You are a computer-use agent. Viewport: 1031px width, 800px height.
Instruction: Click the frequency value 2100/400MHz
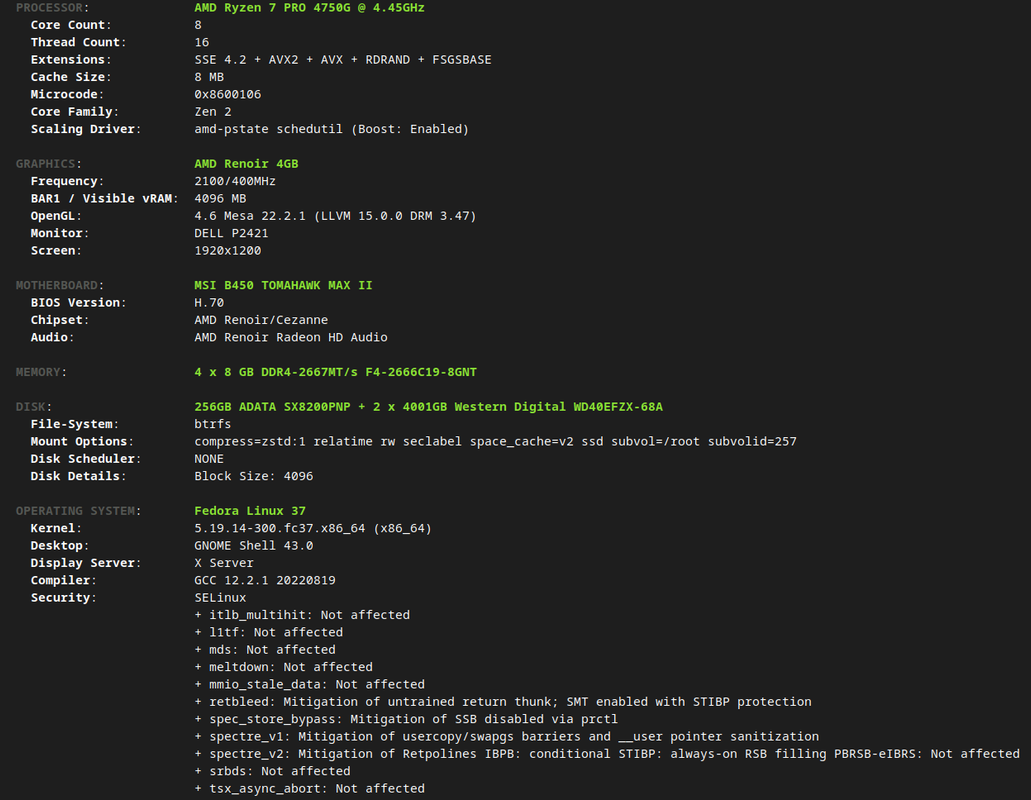point(235,181)
